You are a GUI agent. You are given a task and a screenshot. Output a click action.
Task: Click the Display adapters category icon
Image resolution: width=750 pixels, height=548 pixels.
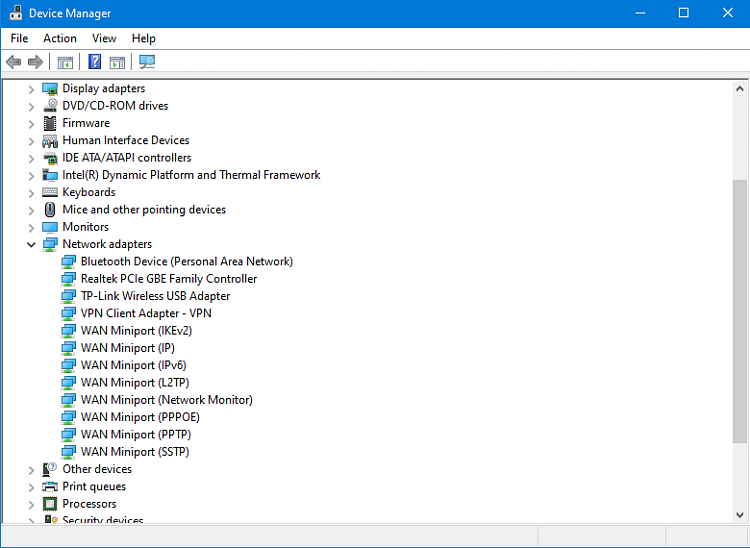(x=50, y=89)
